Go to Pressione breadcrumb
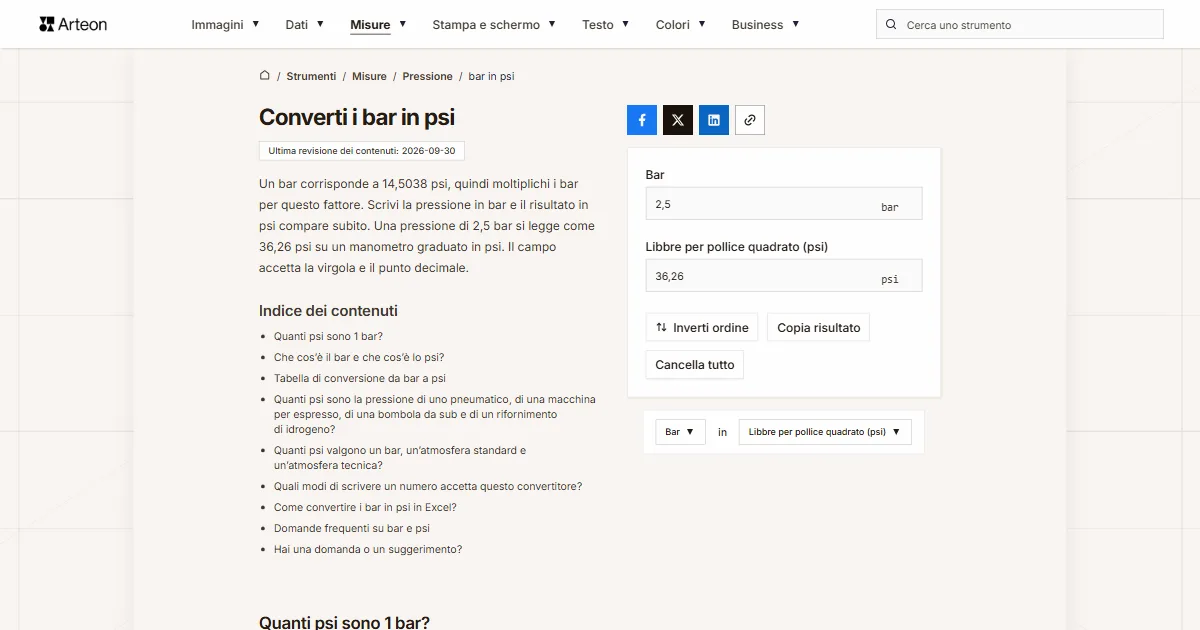This screenshot has width=1200, height=630. (x=427, y=76)
